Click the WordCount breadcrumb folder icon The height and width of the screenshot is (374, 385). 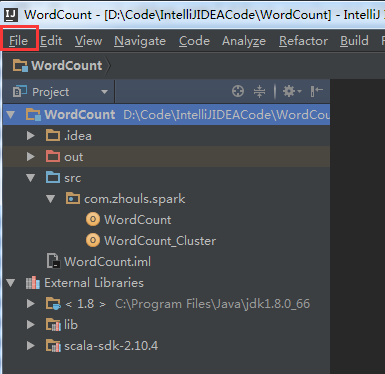click(20, 65)
